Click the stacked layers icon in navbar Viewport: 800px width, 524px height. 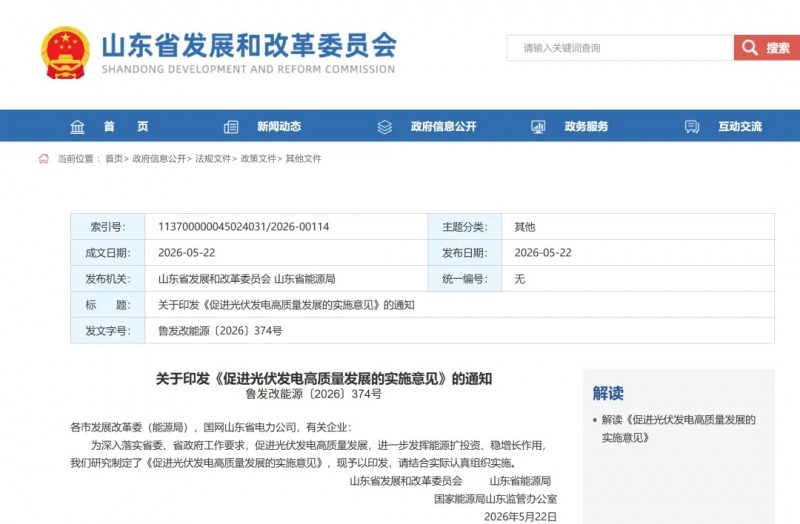[x=385, y=127]
